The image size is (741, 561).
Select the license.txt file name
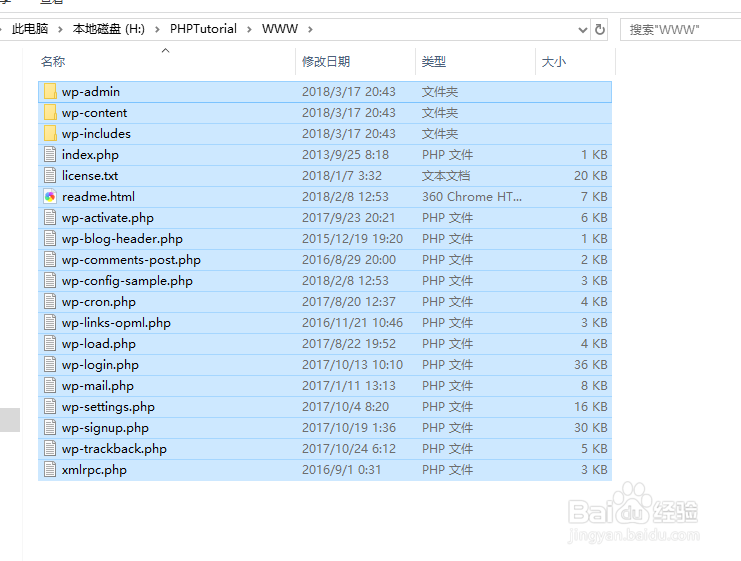click(x=90, y=176)
